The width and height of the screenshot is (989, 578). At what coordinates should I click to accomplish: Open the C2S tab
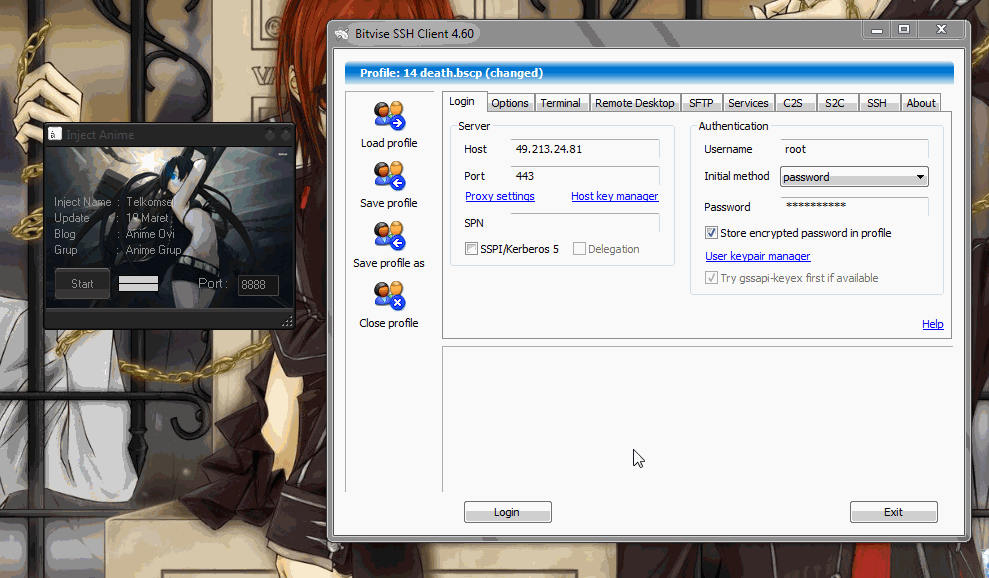793,103
